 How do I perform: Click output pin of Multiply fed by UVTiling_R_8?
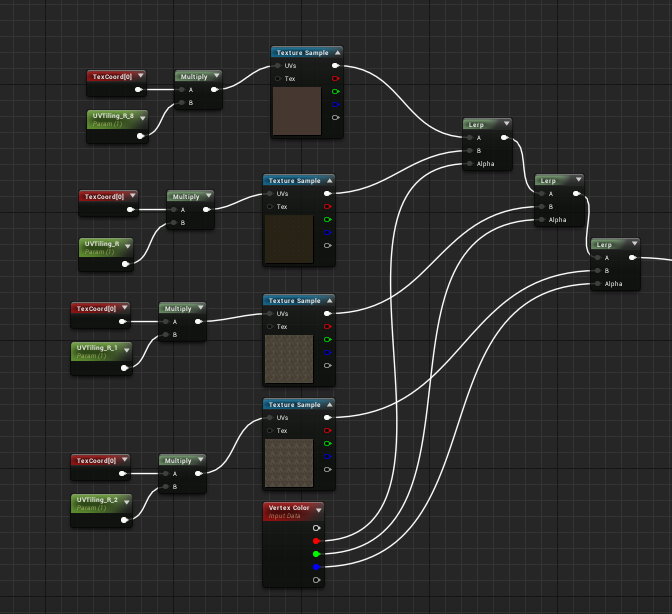215,90
